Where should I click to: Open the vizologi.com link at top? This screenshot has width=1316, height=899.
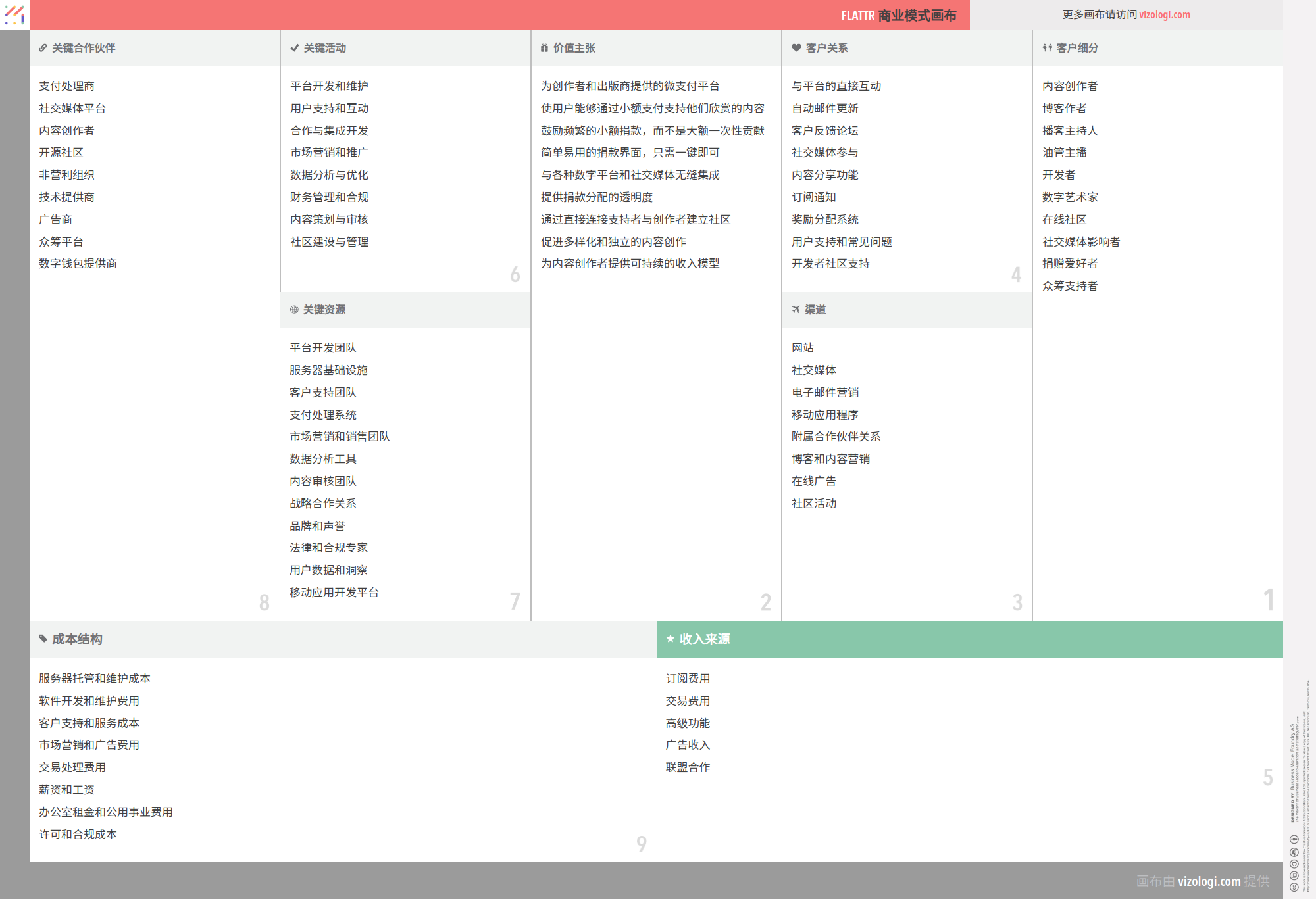(x=1164, y=14)
